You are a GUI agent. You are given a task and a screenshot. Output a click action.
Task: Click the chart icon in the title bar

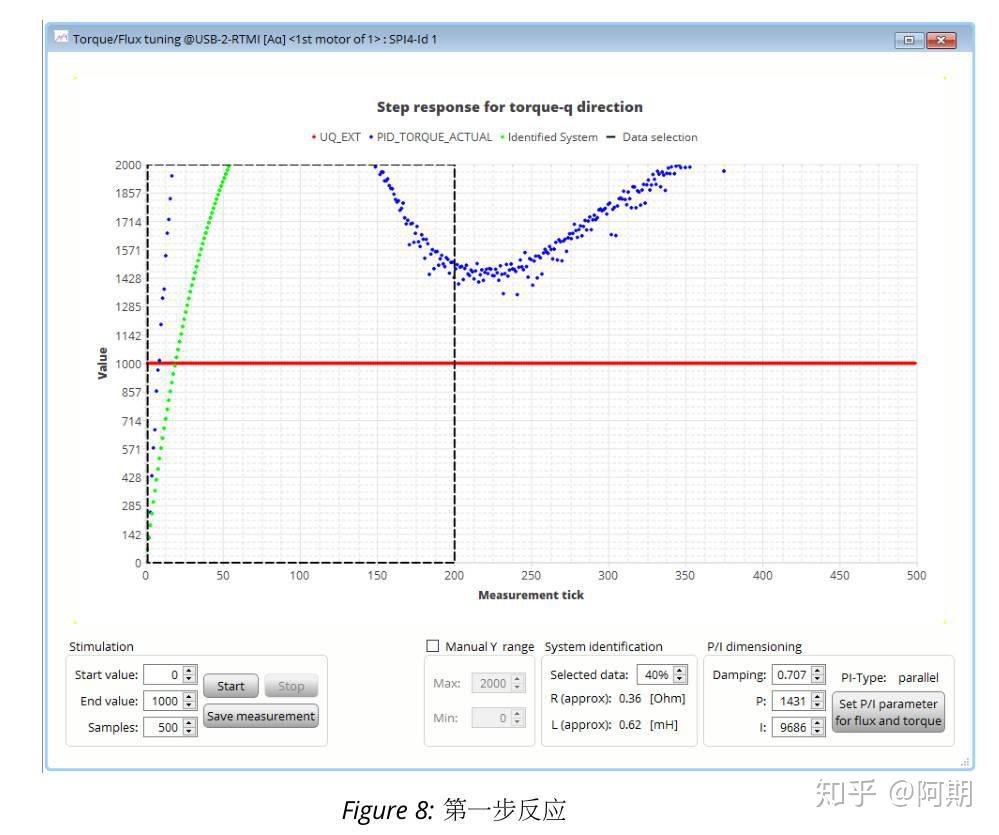tap(59, 37)
